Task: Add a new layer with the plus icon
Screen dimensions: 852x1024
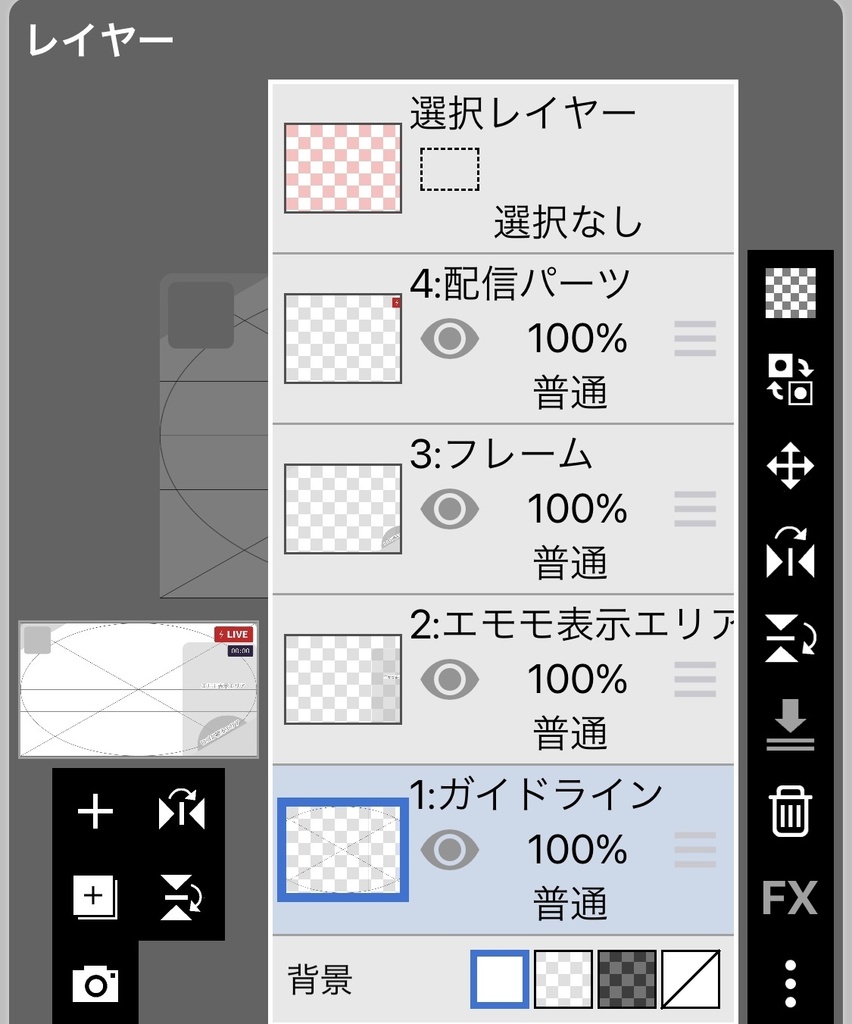Action: [x=95, y=812]
